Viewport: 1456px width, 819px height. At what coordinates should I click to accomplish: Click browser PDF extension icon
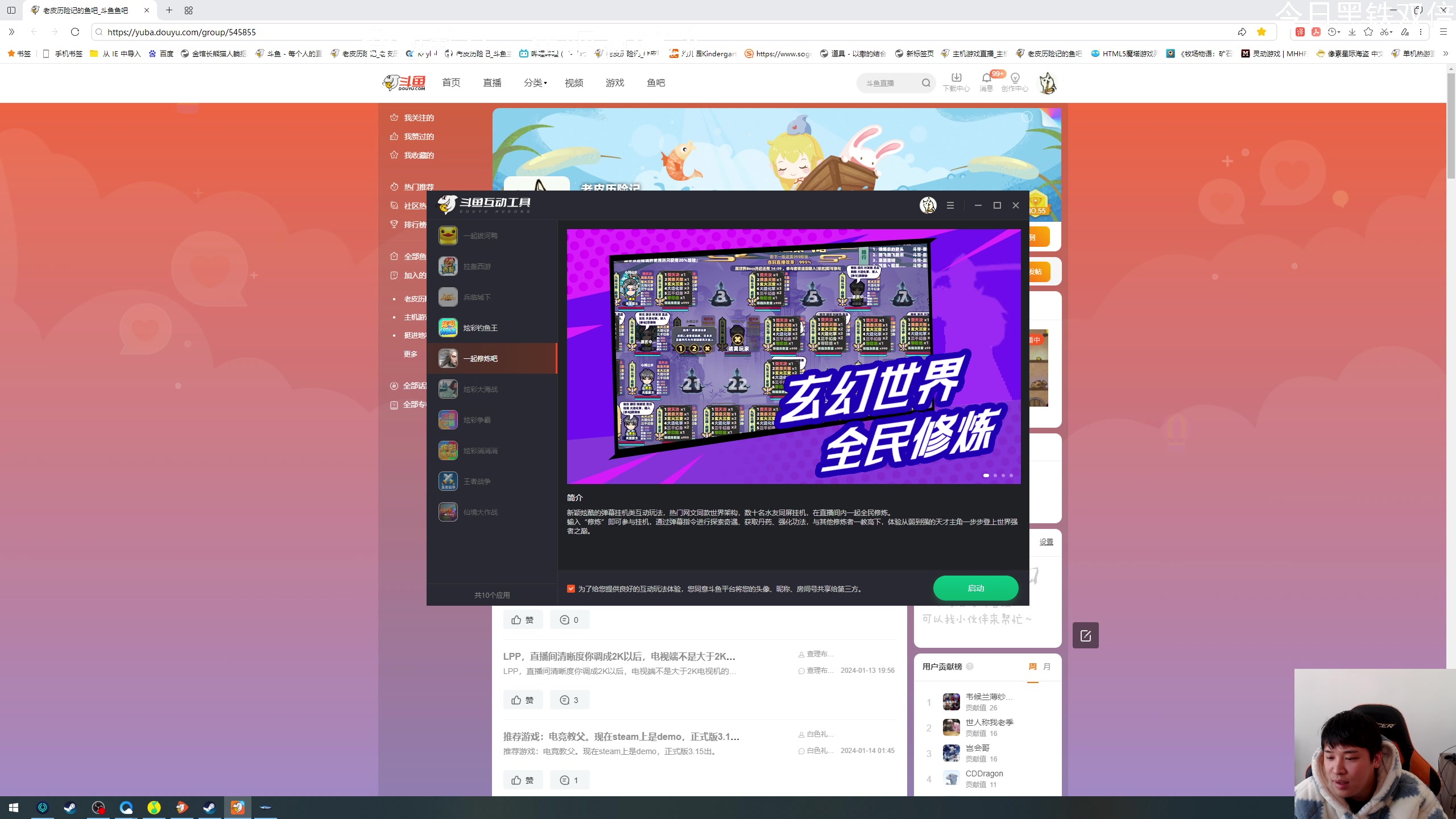pyautogui.click(x=1316, y=32)
